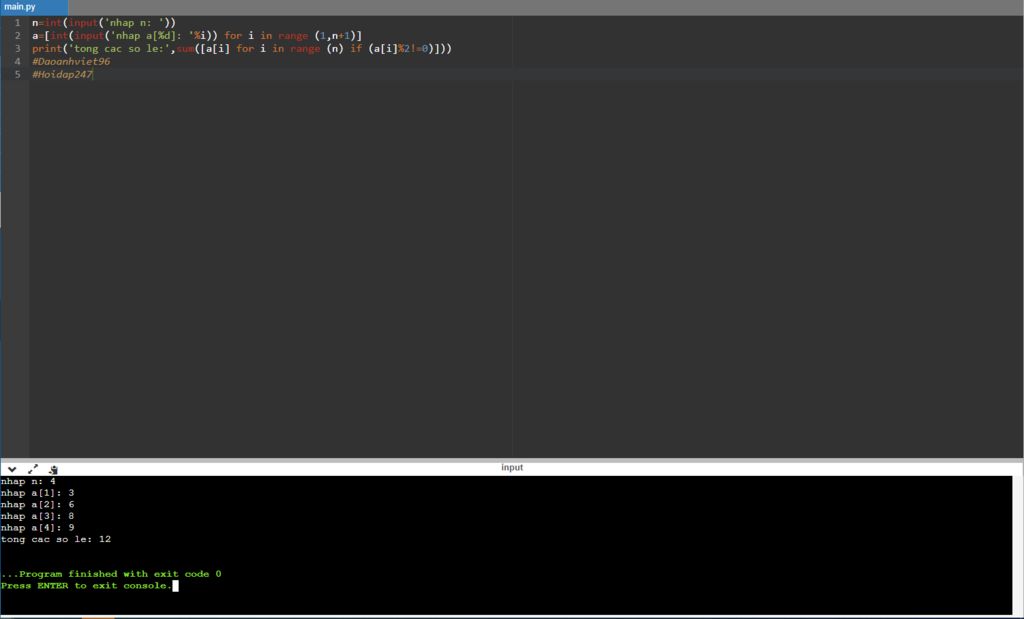
Task: Click the code line n=int(input('nhap n: '))
Action: pos(104,23)
